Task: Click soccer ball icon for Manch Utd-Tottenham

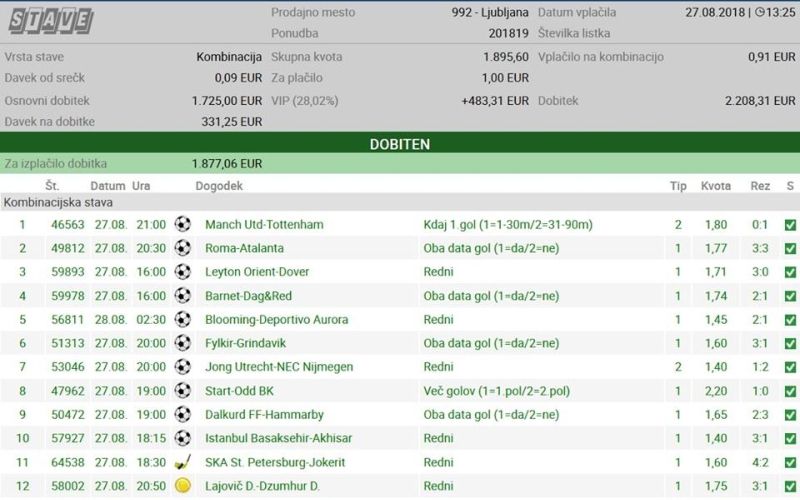Action: click(182, 224)
